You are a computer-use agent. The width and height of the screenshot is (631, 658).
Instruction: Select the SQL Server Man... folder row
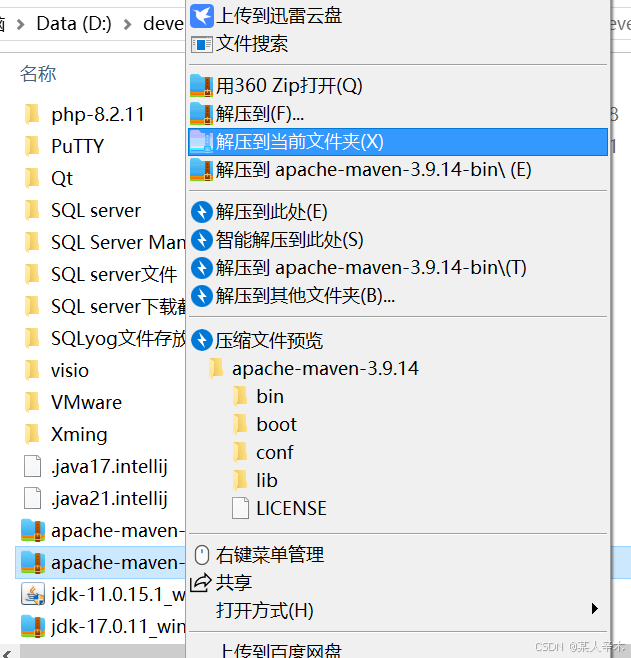pyautogui.click(x=101, y=243)
